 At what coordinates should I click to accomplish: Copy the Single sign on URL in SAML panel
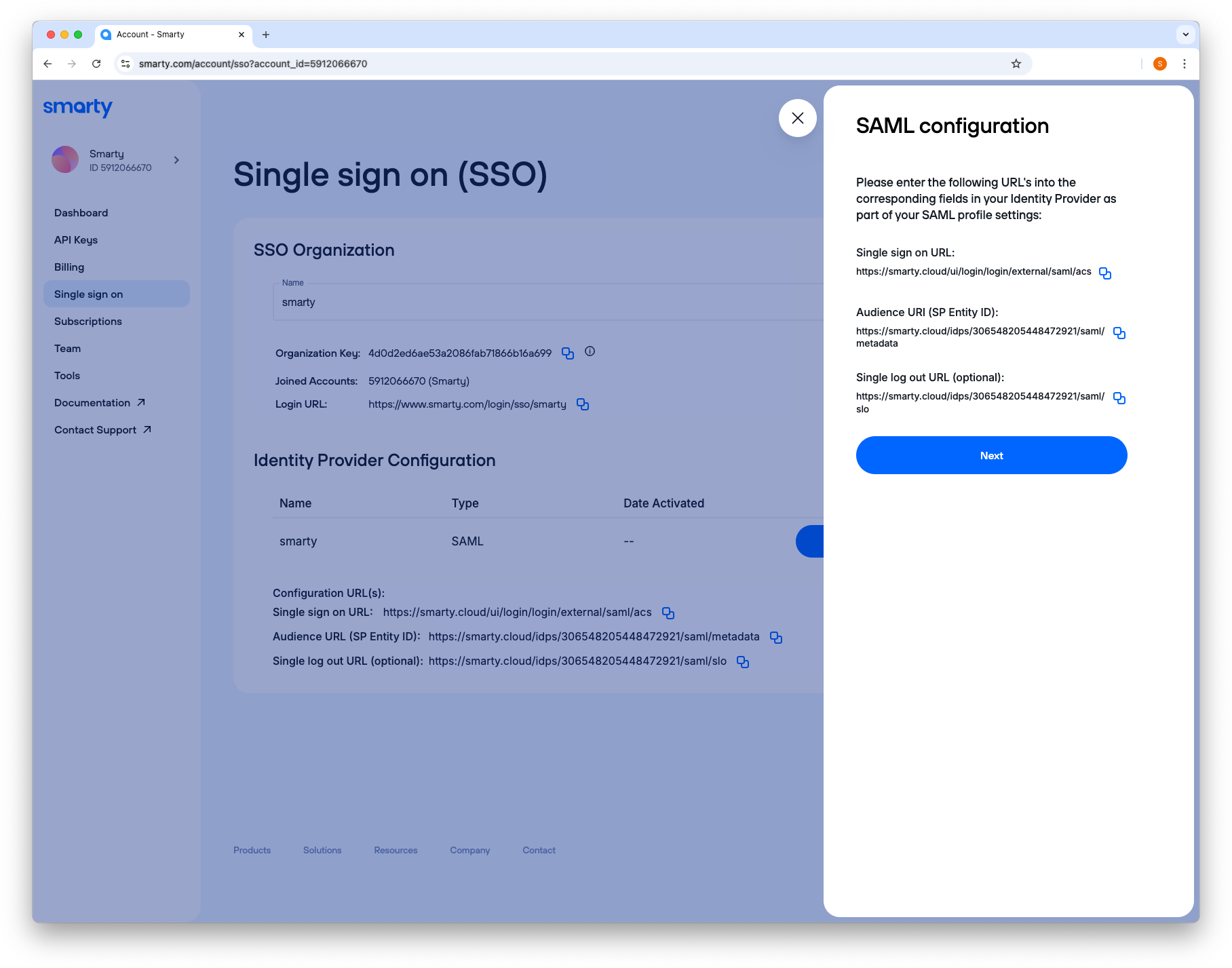pos(1104,273)
